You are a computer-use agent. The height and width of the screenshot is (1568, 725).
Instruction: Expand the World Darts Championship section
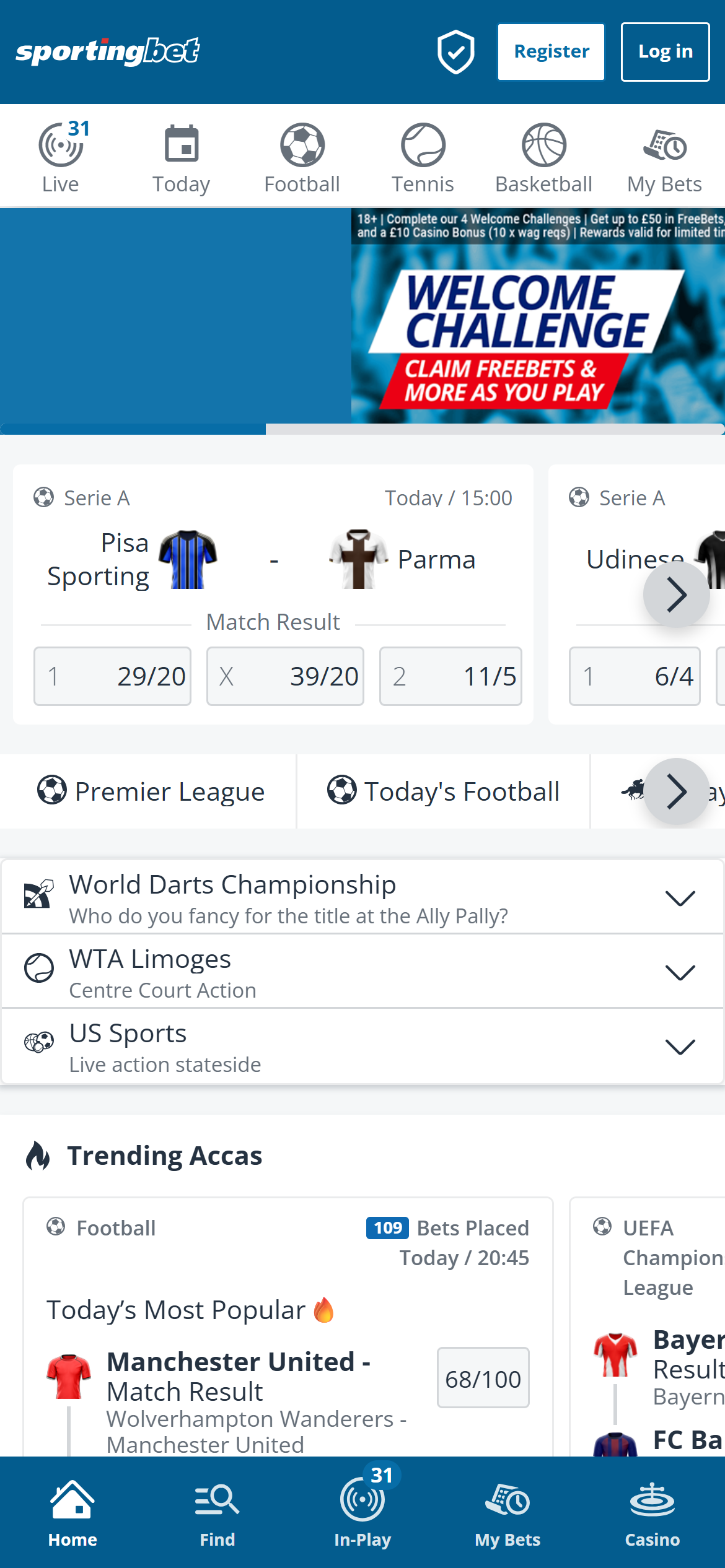point(680,899)
